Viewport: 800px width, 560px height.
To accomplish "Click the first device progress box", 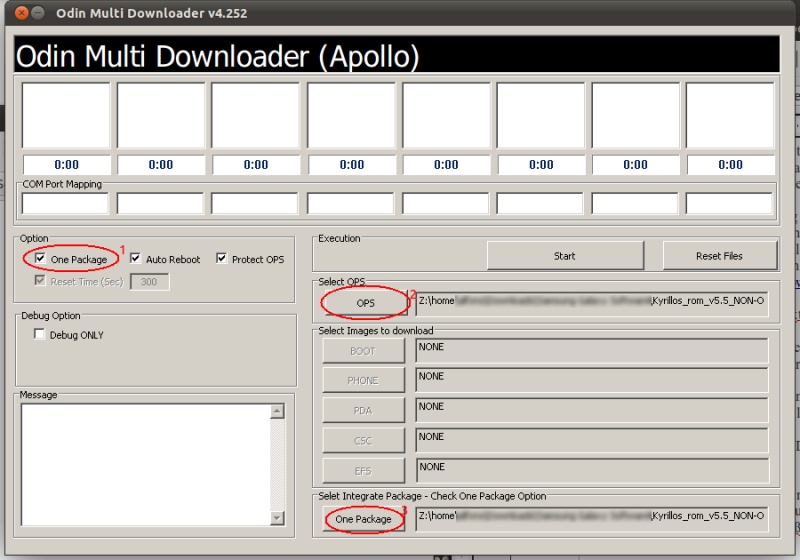I will click(x=66, y=116).
